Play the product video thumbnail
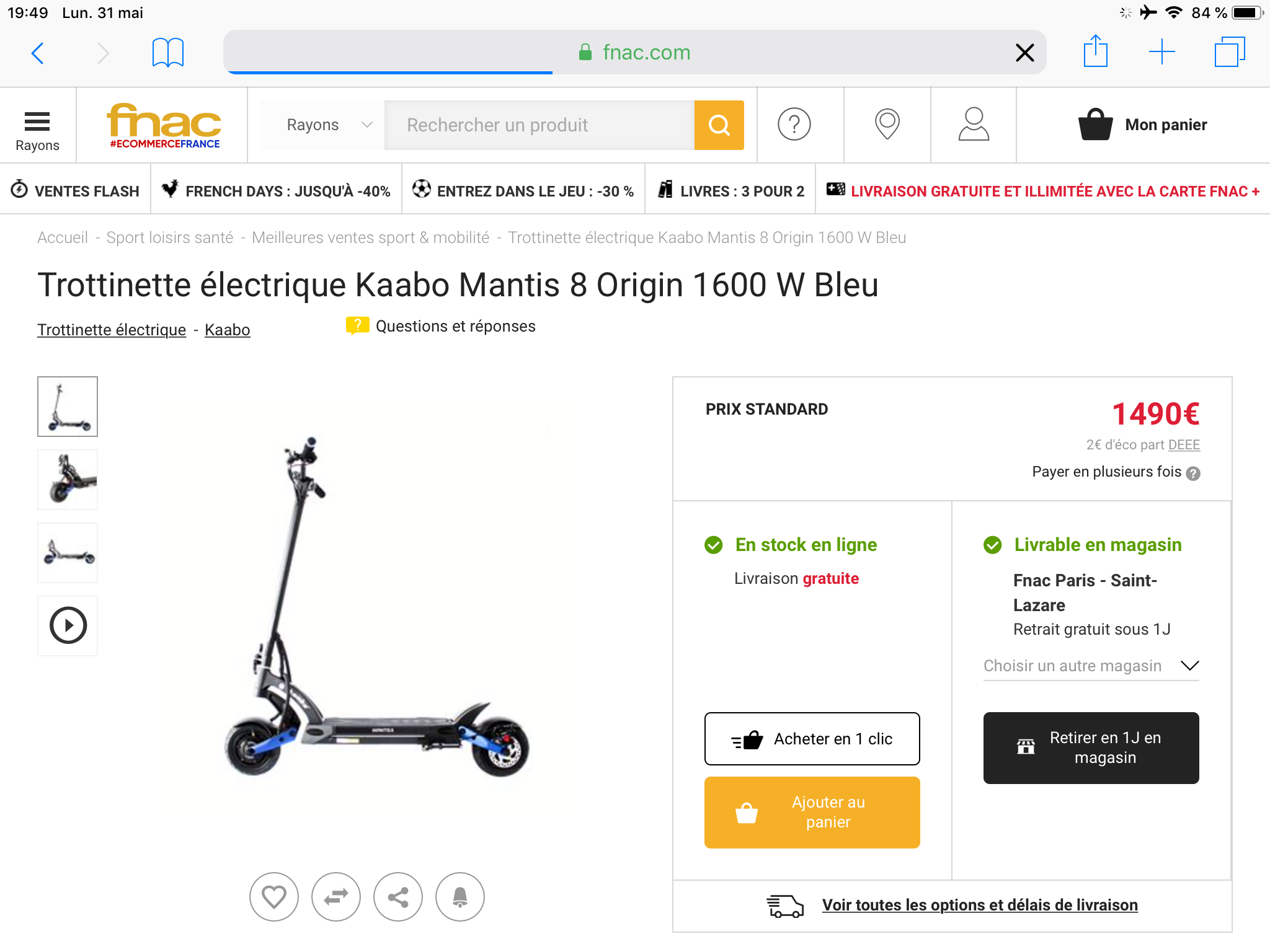The image size is (1270, 952). point(68,625)
